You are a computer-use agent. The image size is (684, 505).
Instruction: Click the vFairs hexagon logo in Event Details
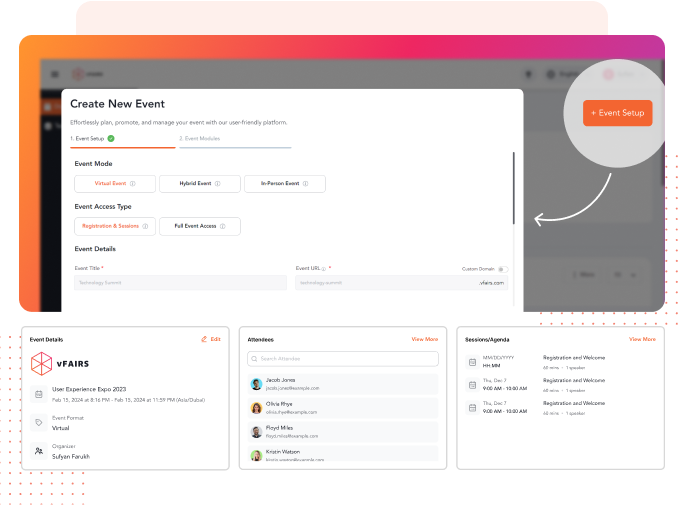(41, 364)
